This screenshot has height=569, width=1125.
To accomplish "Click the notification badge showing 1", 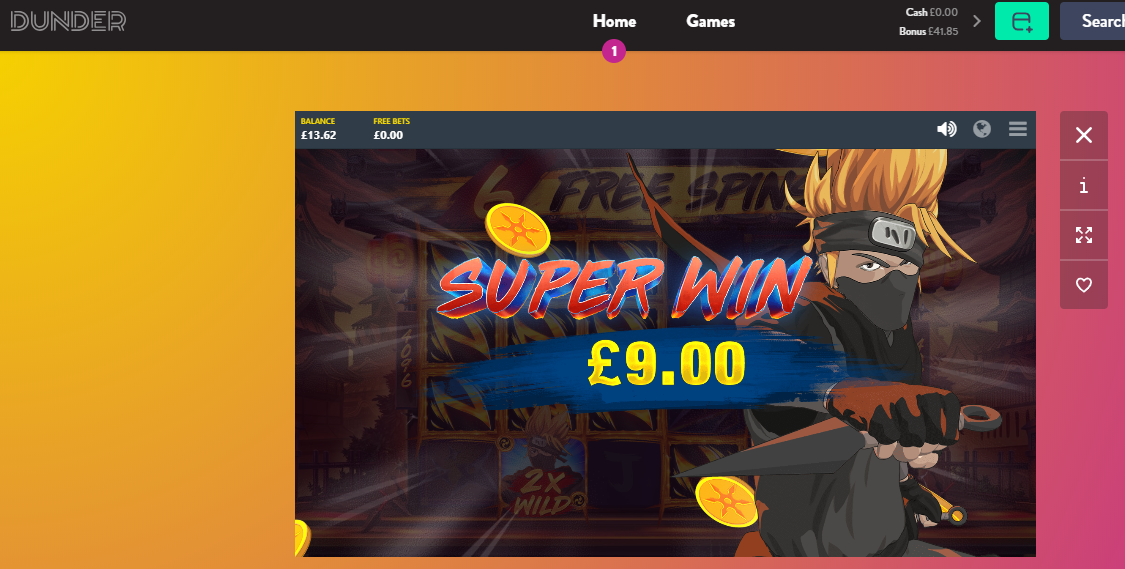I will 613,51.
